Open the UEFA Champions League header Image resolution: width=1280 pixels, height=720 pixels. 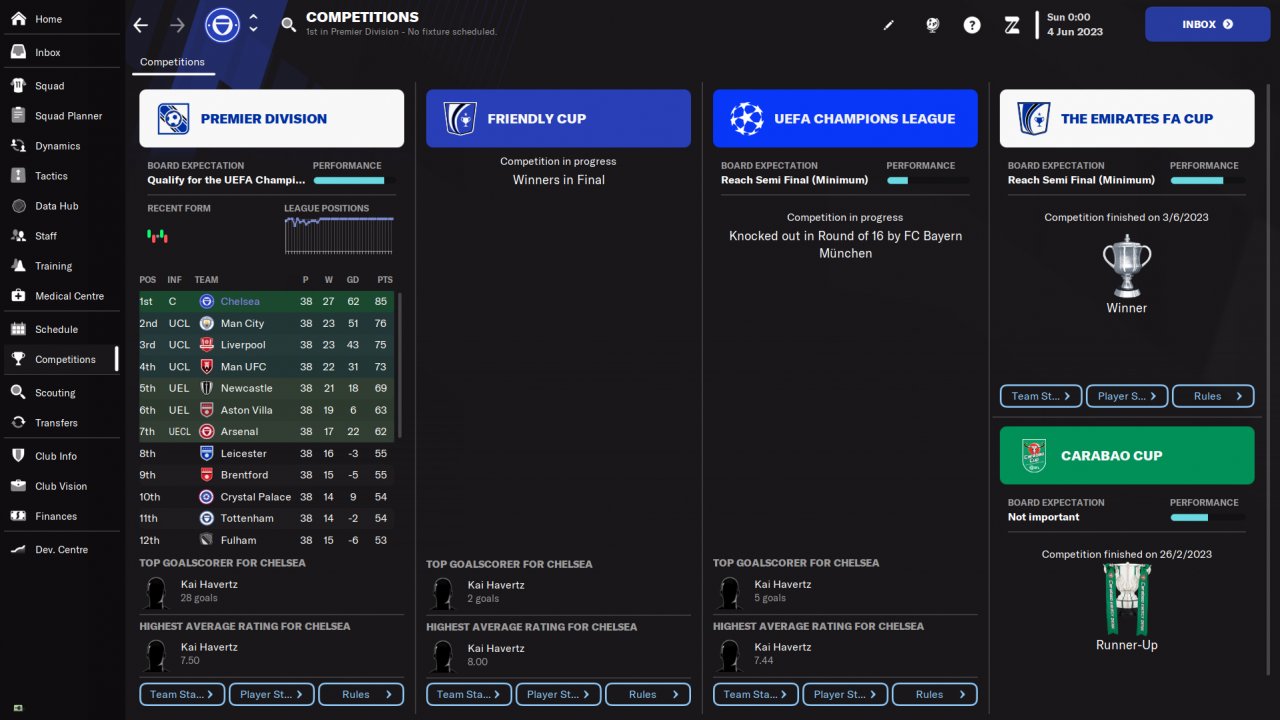click(845, 119)
